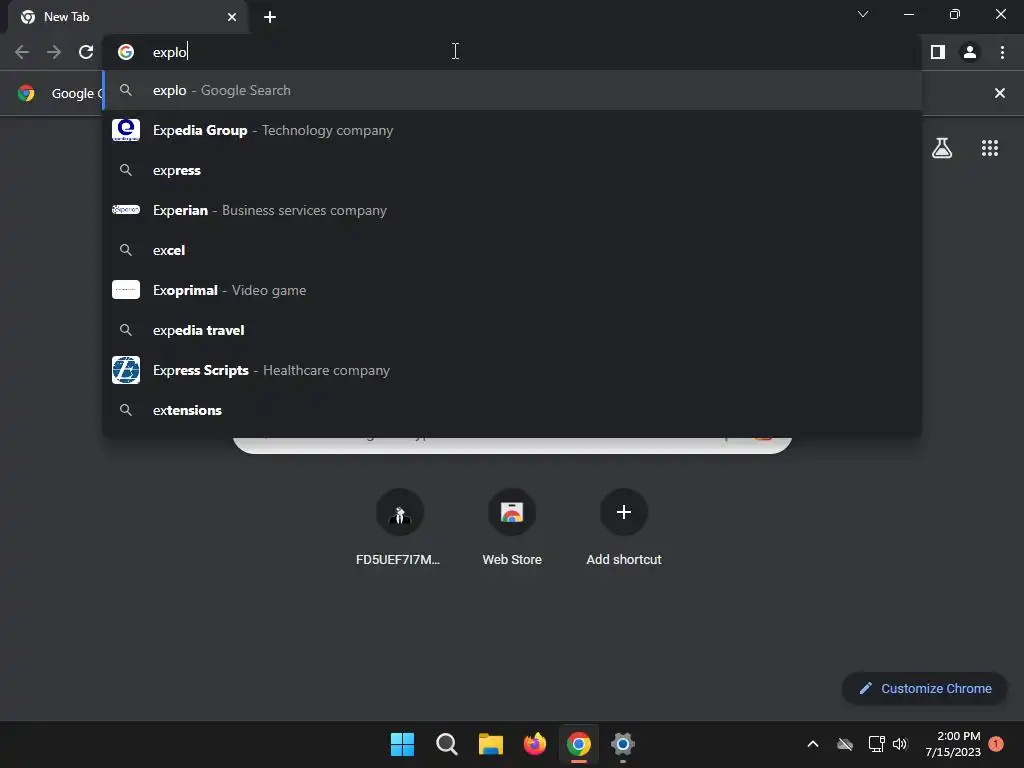This screenshot has height=768, width=1024.
Task: Click the Experian logo icon
Action: coord(126,210)
